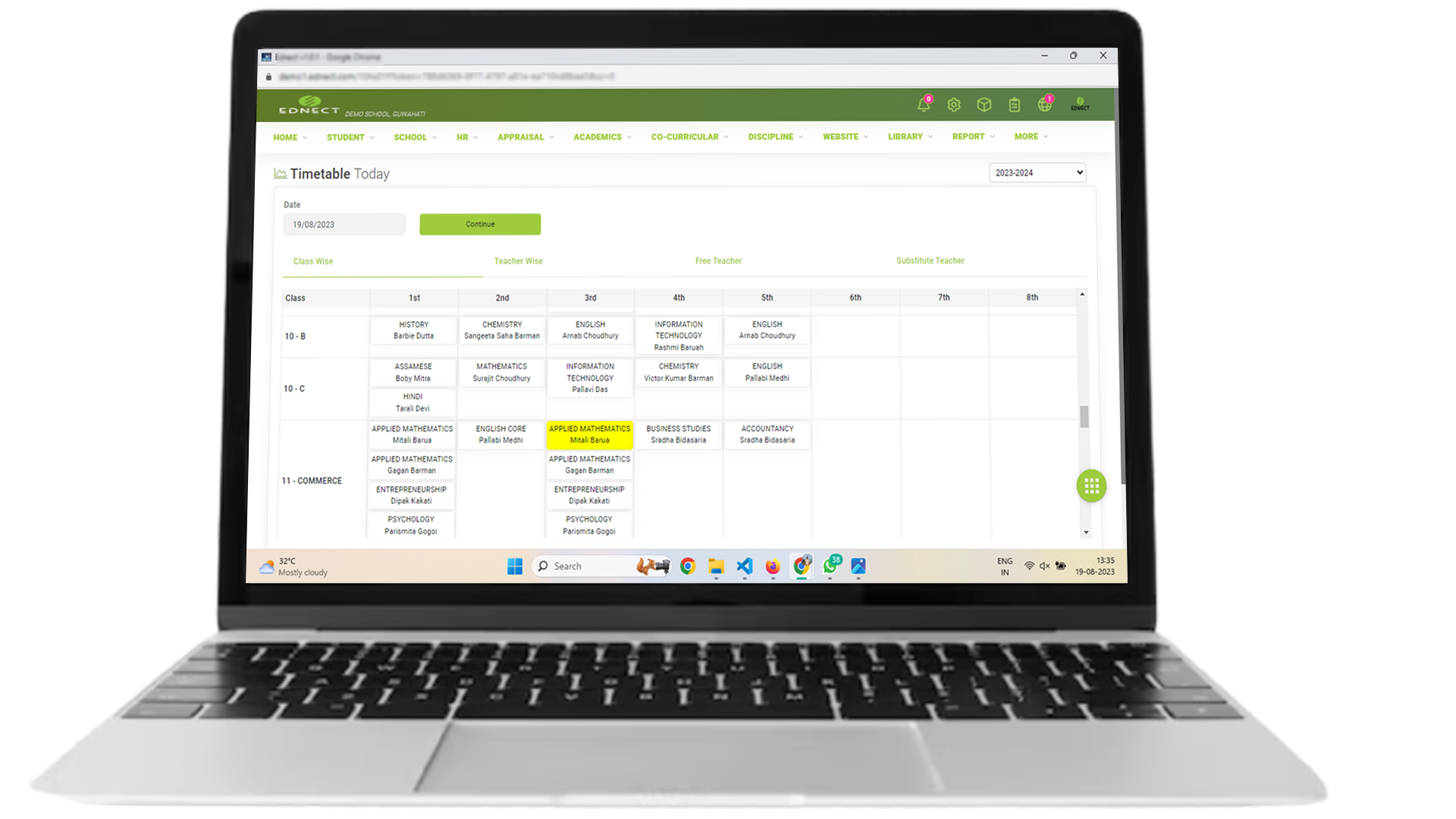Toggle Class Wise timetable view

(313, 261)
